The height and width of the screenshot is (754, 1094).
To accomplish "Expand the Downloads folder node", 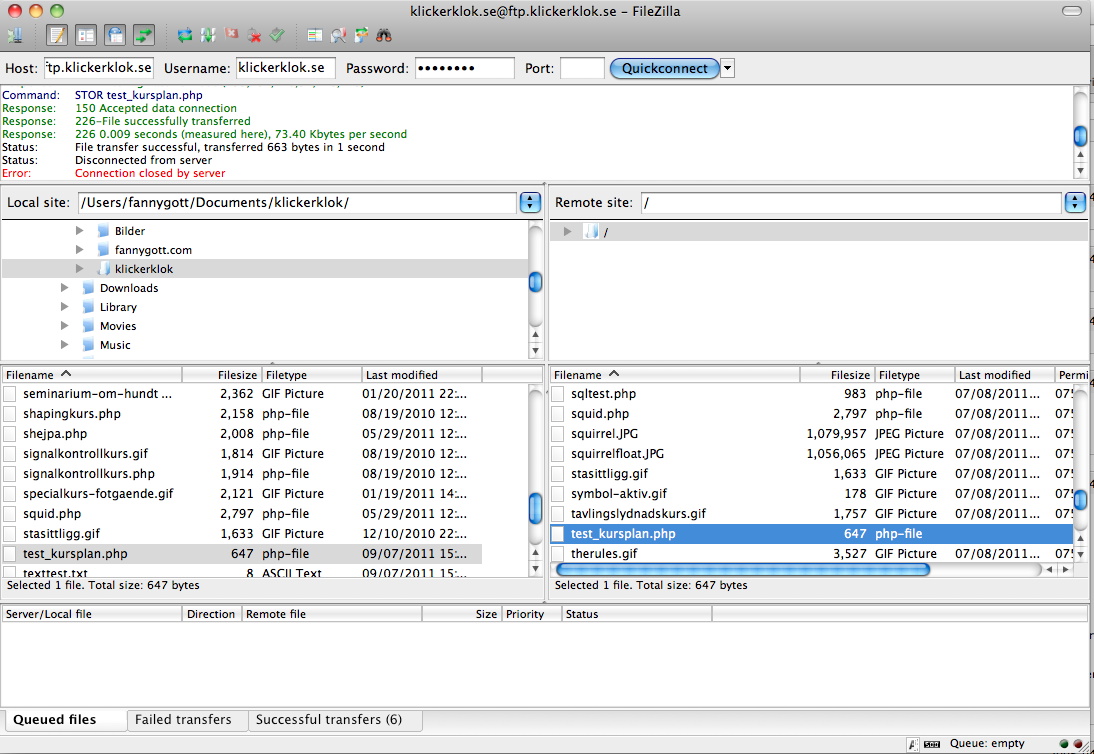I will [64, 287].
